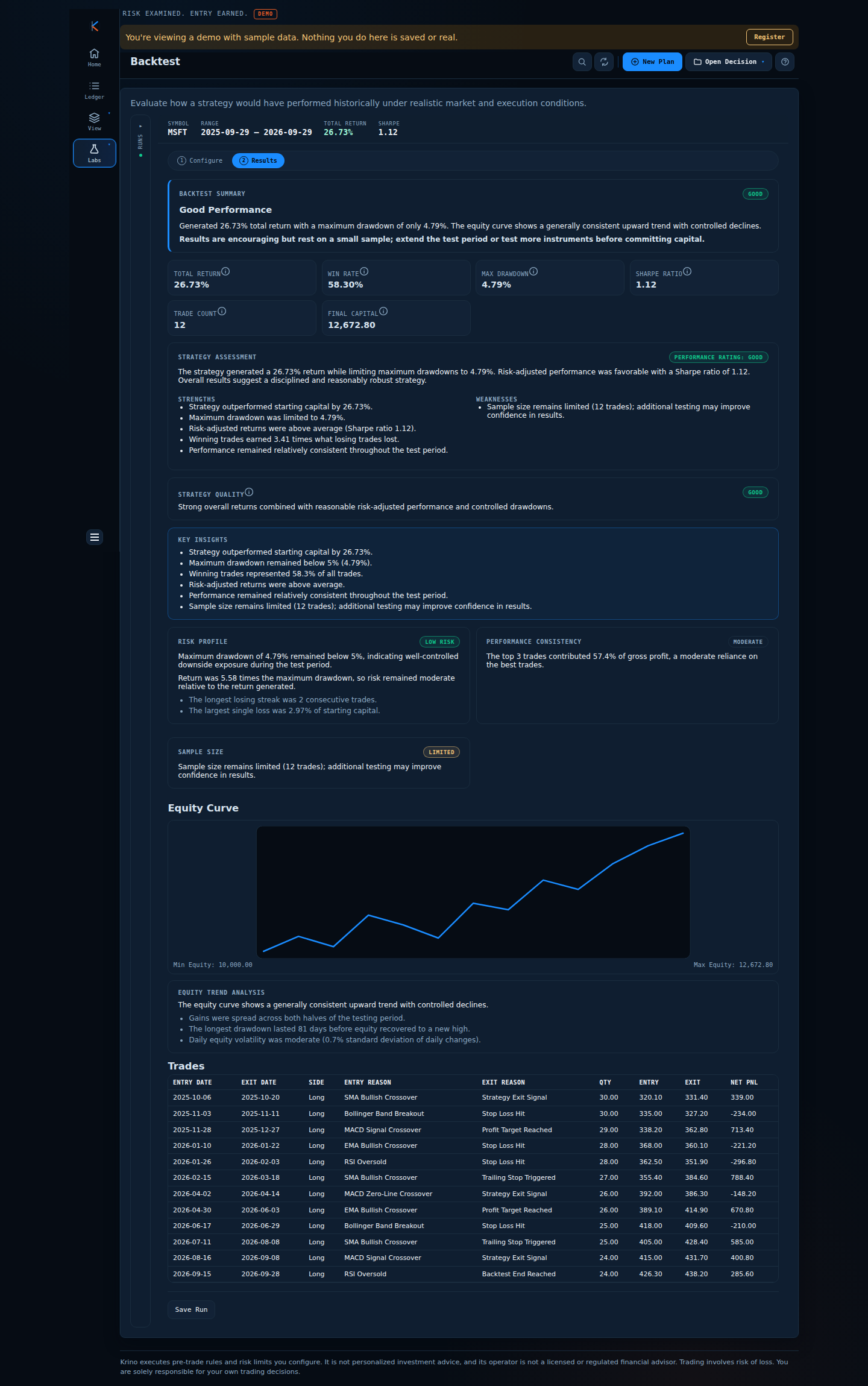Image resolution: width=868 pixels, height=1386 pixels.
Task: Open the Open Decision dropdown
Action: click(729, 61)
